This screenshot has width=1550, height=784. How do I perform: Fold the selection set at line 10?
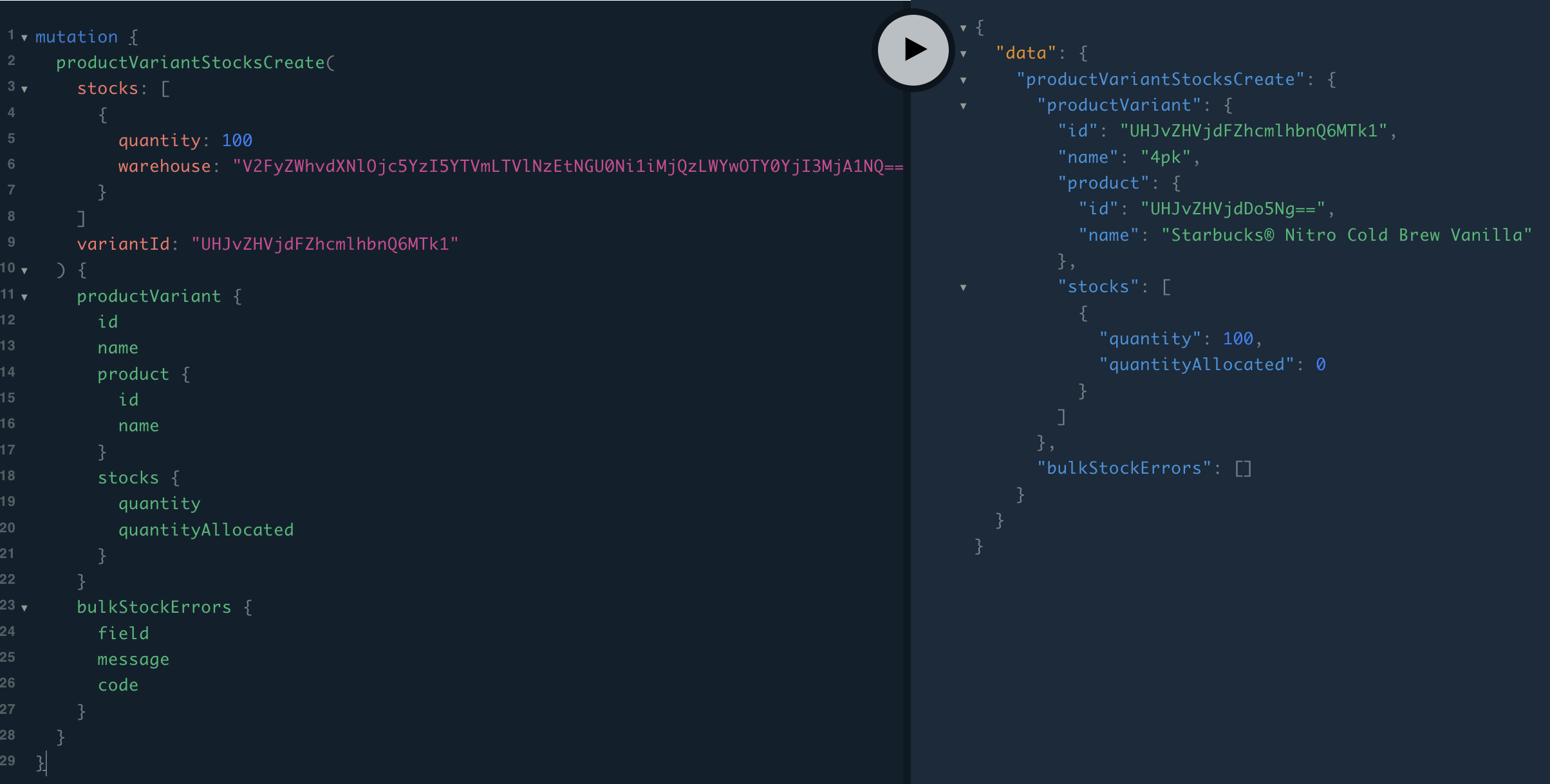tap(24, 271)
